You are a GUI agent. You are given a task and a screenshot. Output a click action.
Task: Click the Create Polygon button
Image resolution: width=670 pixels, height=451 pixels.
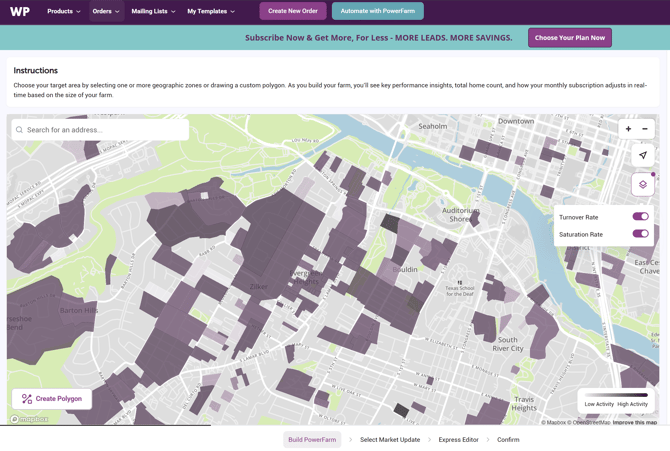[52, 399]
